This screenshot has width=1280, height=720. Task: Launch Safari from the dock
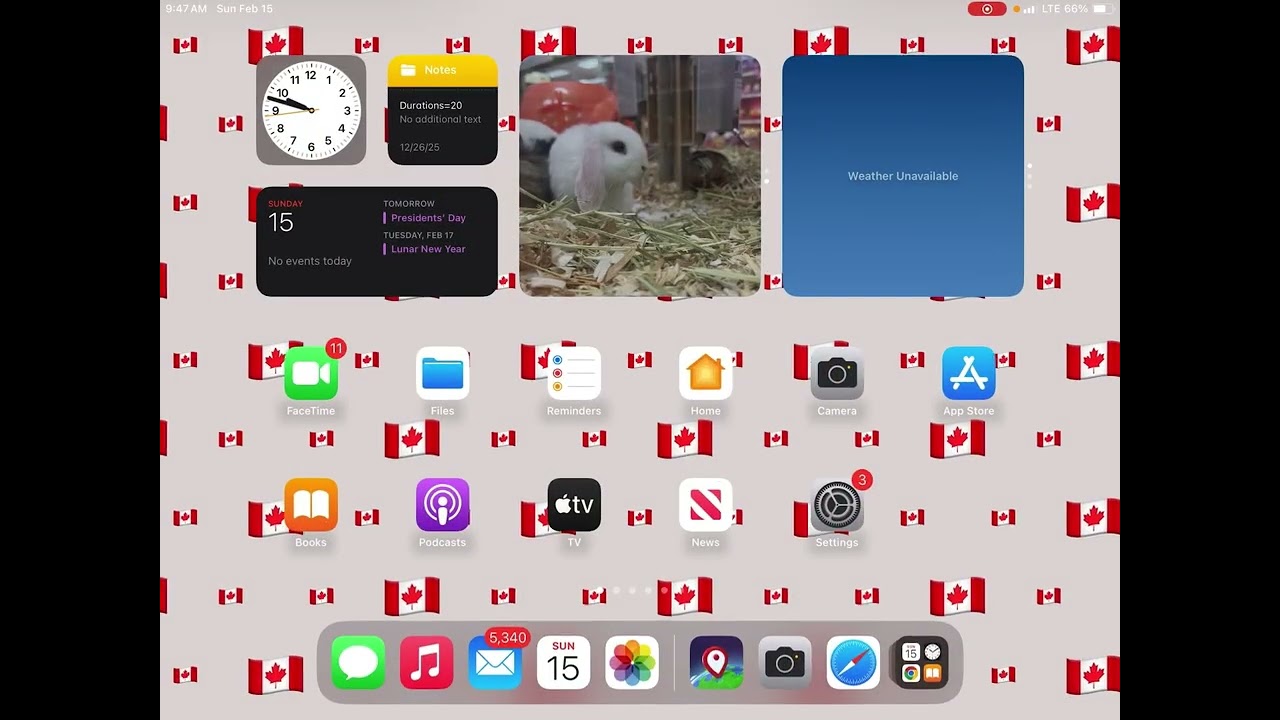point(853,663)
